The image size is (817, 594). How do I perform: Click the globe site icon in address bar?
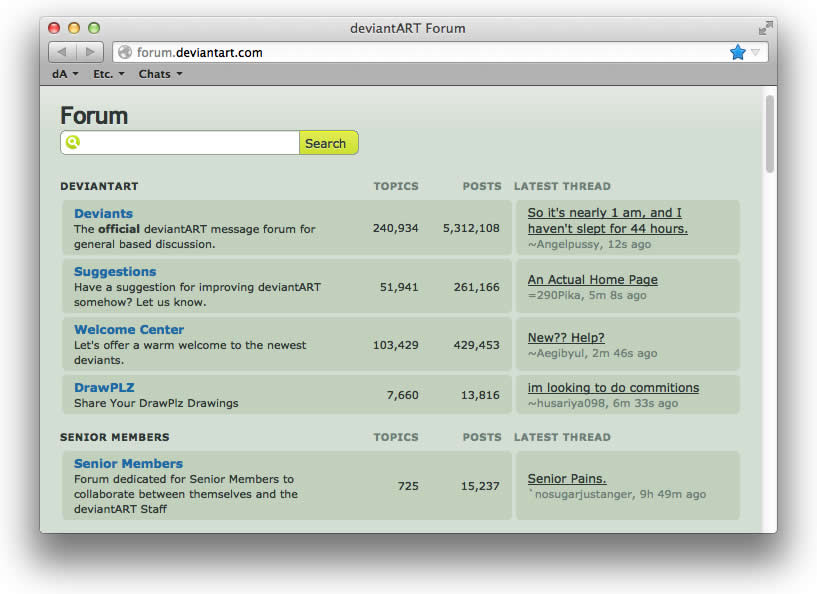(125, 52)
